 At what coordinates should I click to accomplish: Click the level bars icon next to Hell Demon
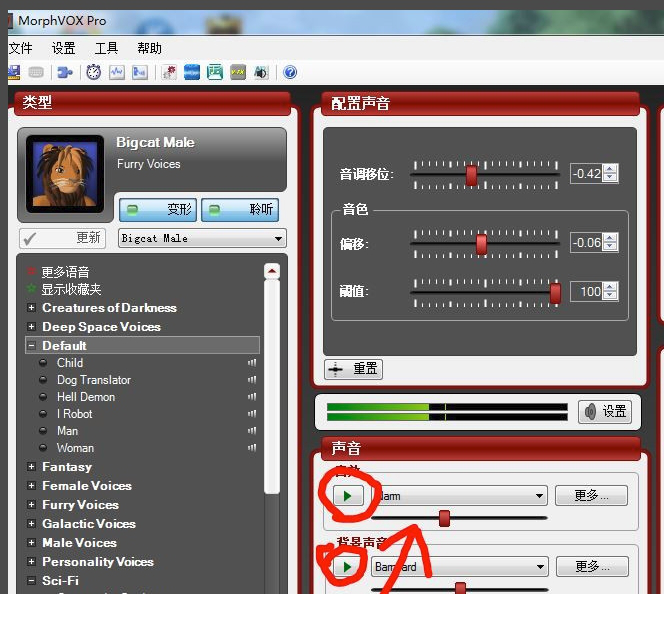point(252,397)
